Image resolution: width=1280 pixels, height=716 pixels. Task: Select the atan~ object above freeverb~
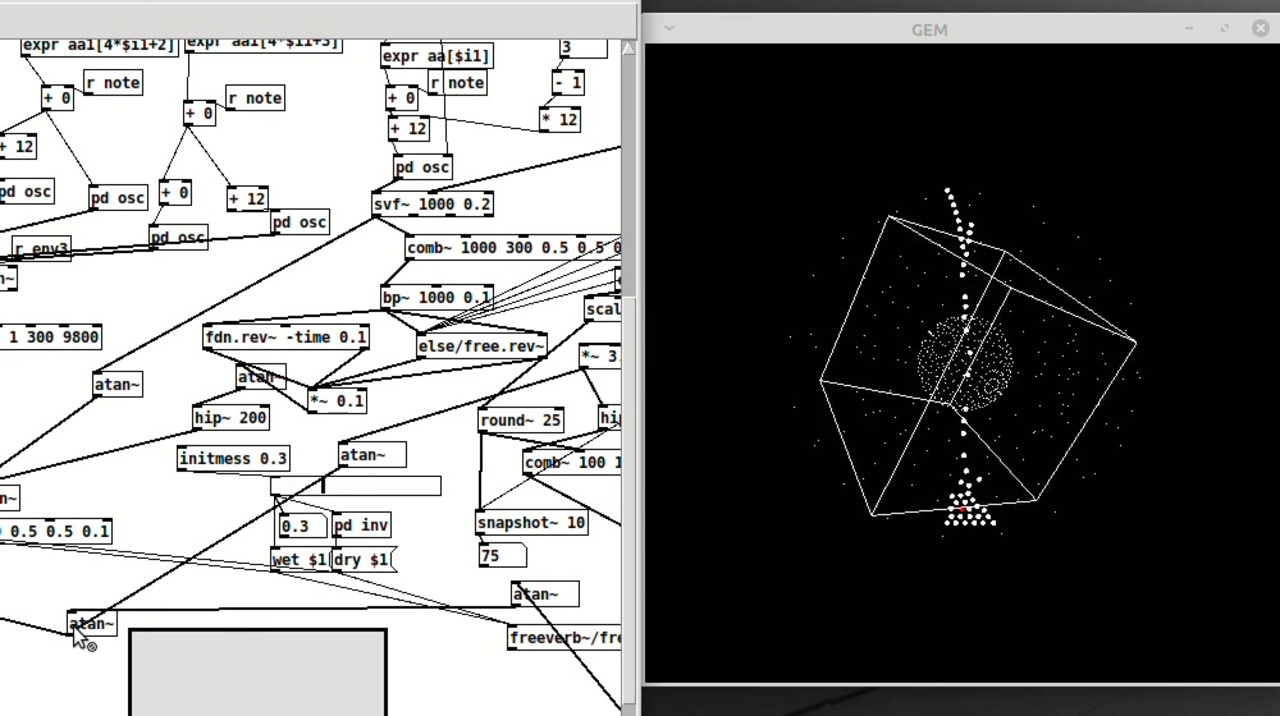click(545, 594)
